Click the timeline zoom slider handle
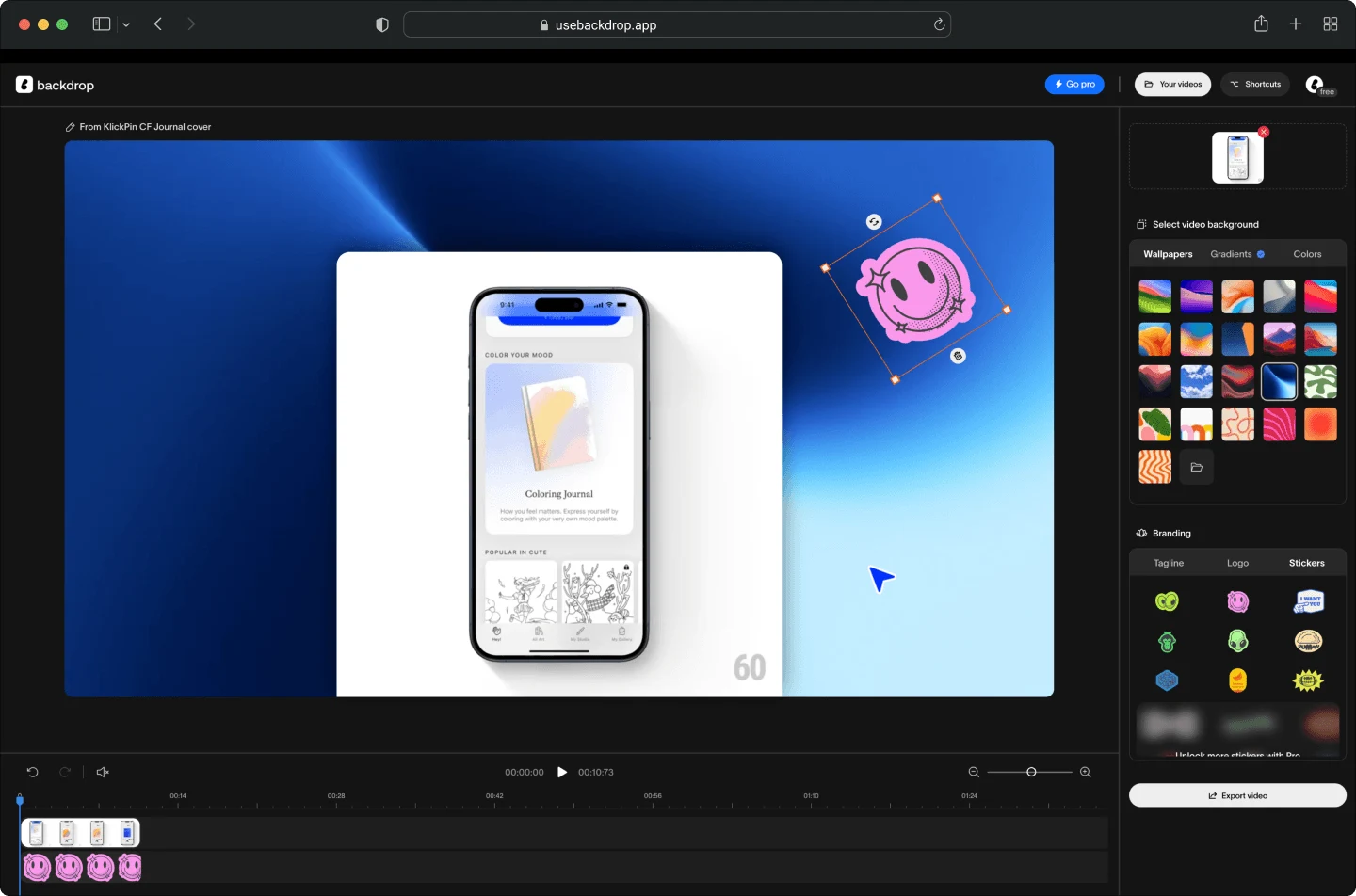Viewport: 1356px width, 896px height. (1031, 772)
